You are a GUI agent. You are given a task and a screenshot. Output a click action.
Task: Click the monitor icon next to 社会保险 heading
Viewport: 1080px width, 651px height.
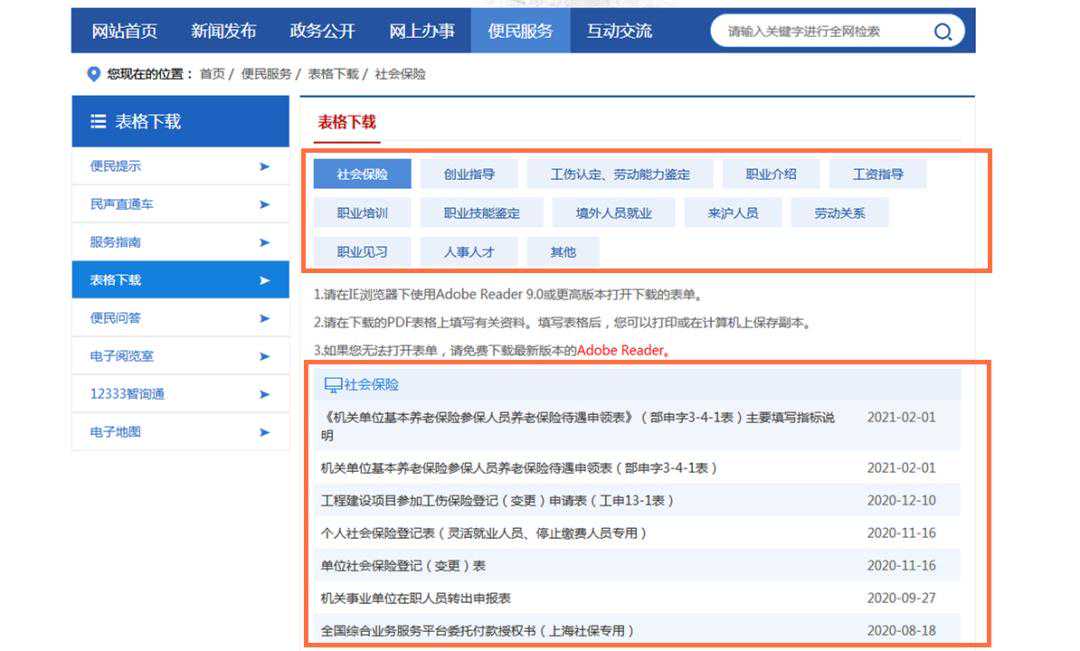[332, 385]
